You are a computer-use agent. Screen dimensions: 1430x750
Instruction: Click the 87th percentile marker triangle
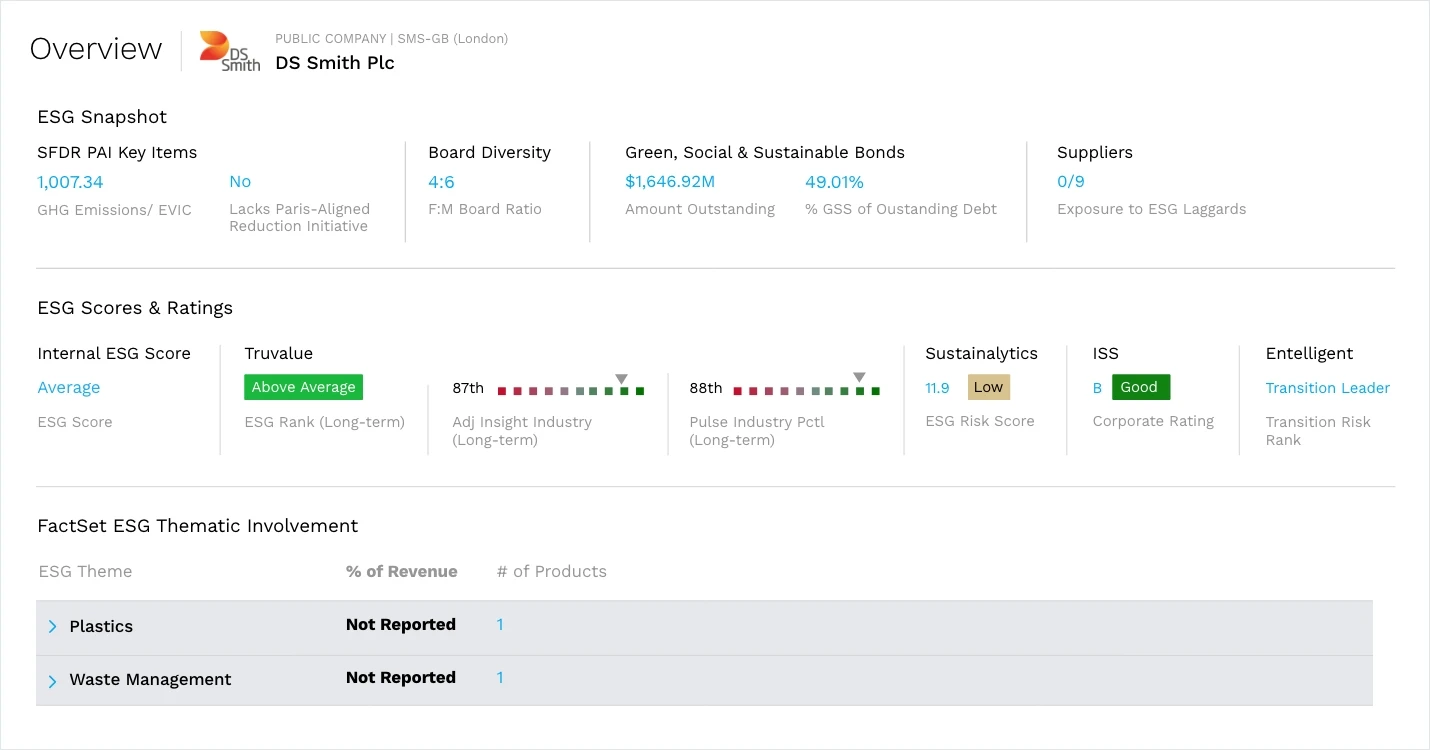(622, 378)
